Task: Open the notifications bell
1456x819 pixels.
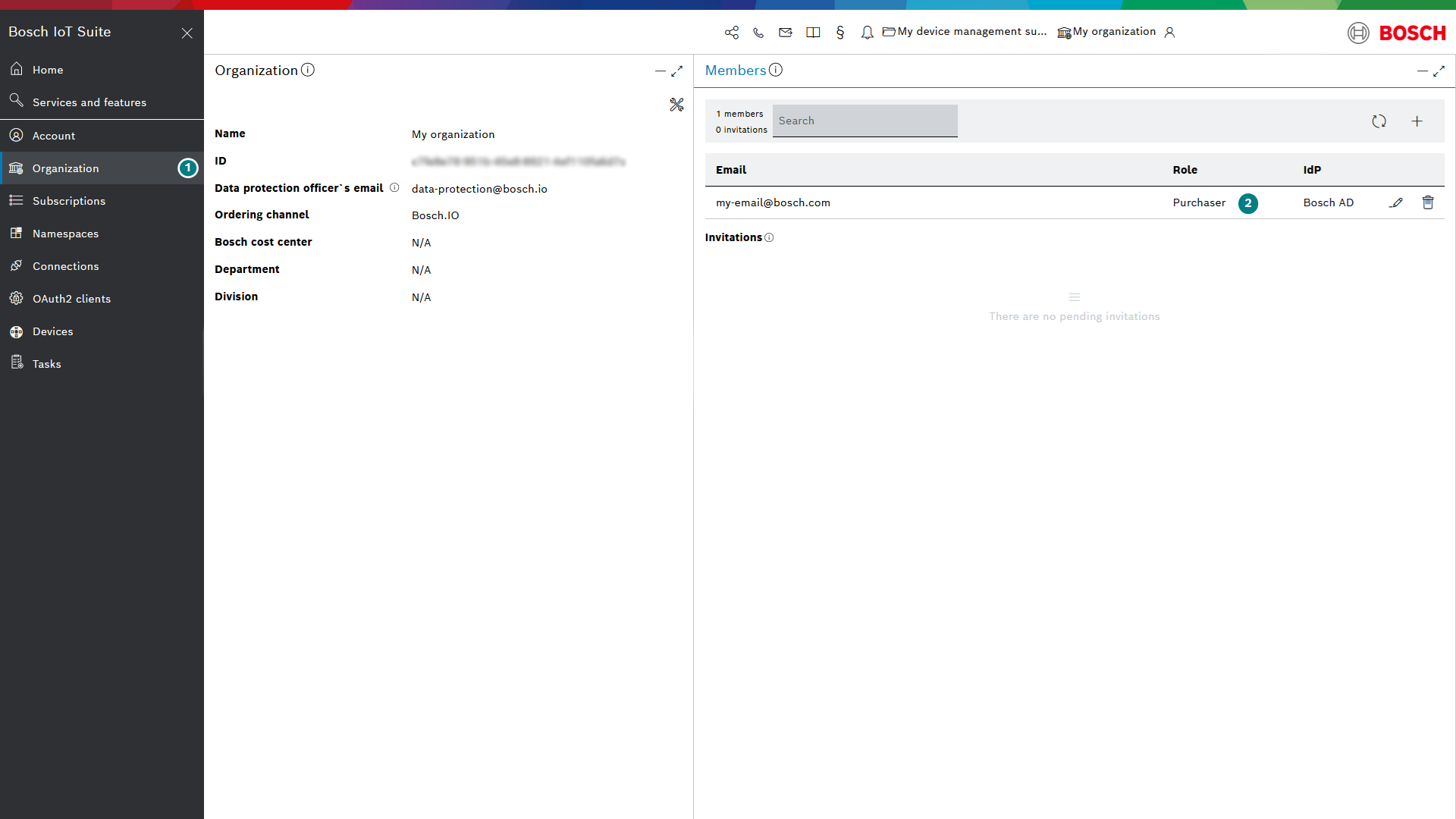Action: [x=868, y=32]
